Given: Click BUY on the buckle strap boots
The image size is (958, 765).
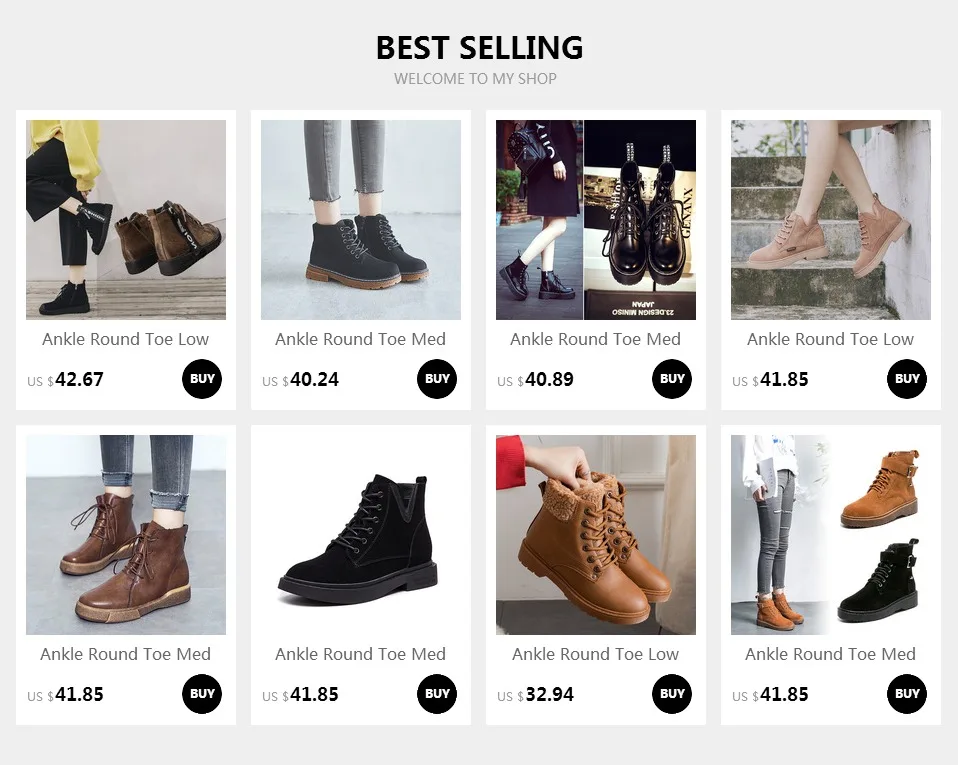Looking at the screenshot, I should tap(907, 694).
